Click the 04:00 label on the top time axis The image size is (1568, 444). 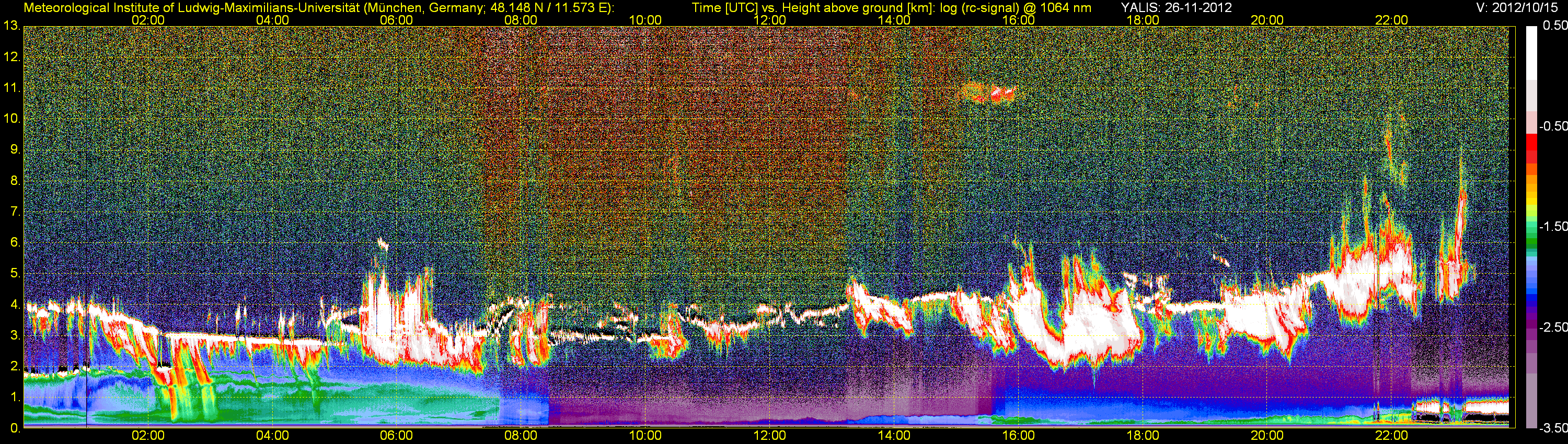pos(272,20)
